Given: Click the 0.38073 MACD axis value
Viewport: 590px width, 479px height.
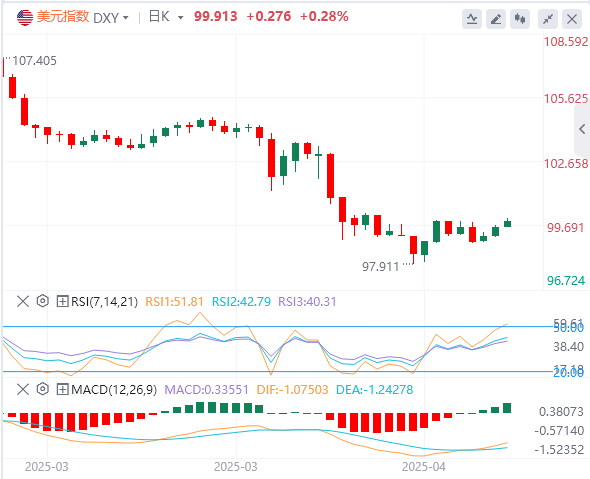Looking at the screenshot, I should (561, 412).
